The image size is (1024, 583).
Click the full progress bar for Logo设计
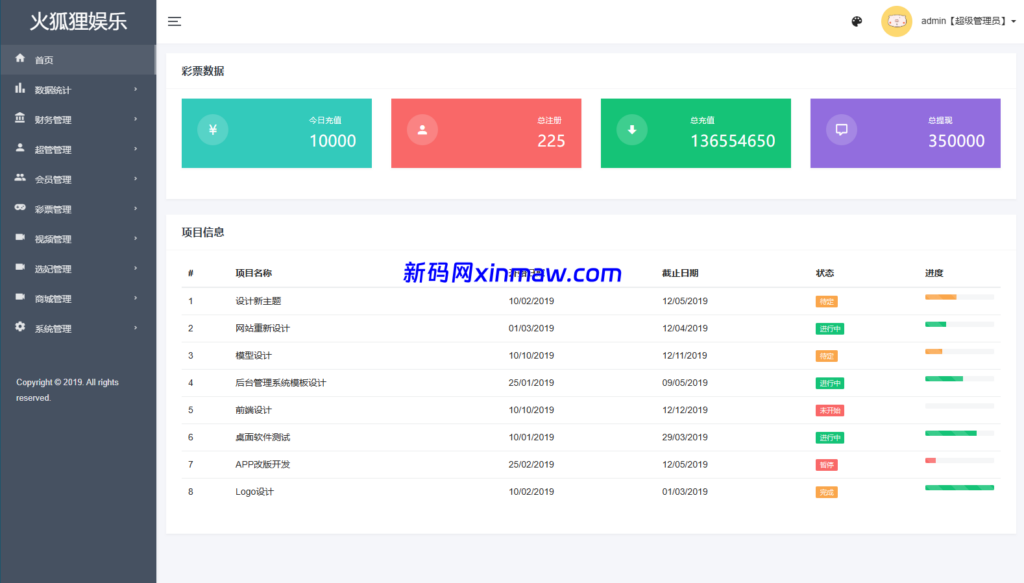click(959, 488)
